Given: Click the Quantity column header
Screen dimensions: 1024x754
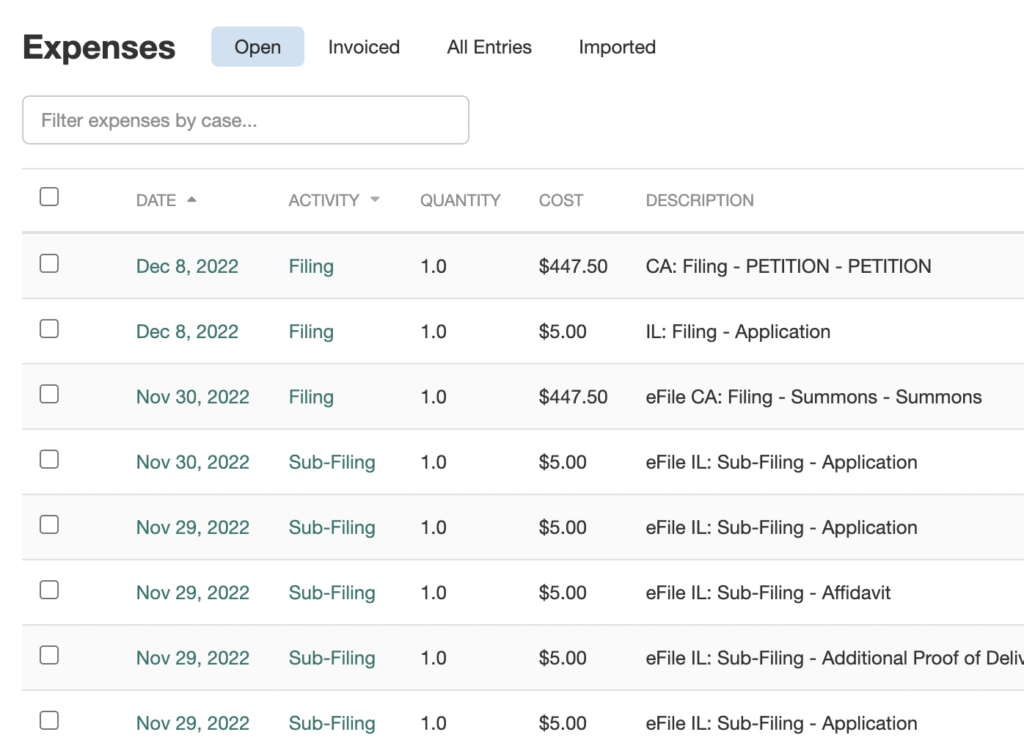Looking at the screenshot, I should click(x=460, y=200).
